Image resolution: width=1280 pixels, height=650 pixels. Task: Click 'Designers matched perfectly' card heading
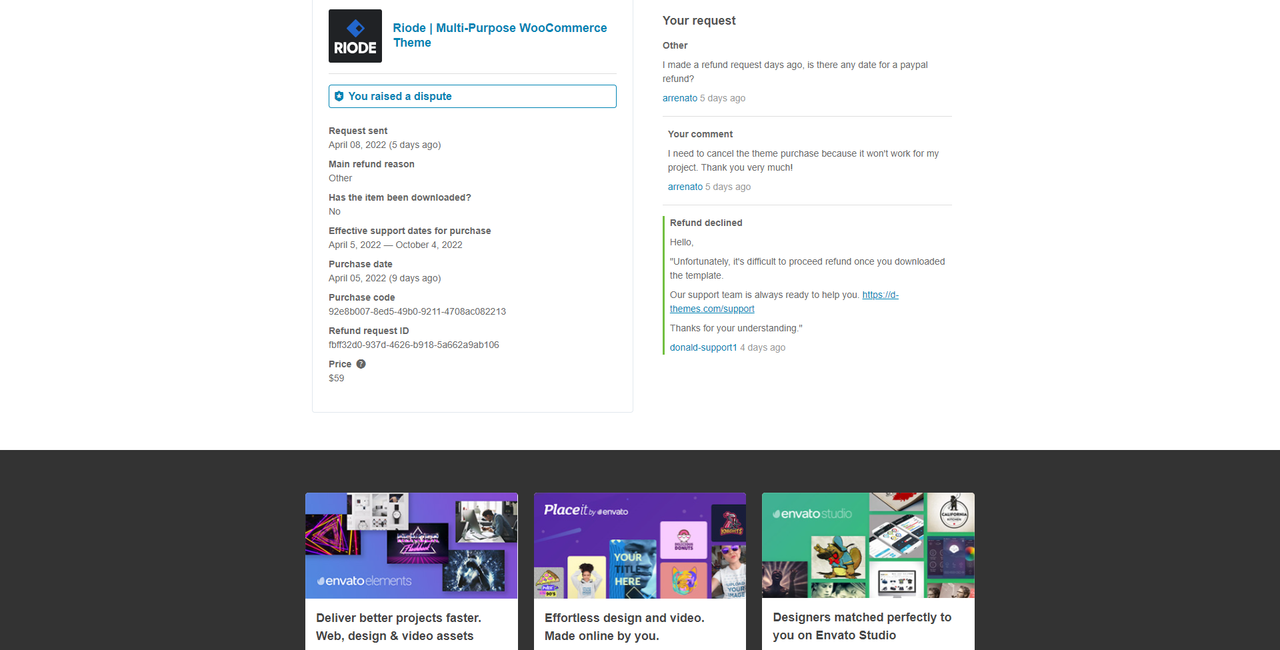coord(862,626)
